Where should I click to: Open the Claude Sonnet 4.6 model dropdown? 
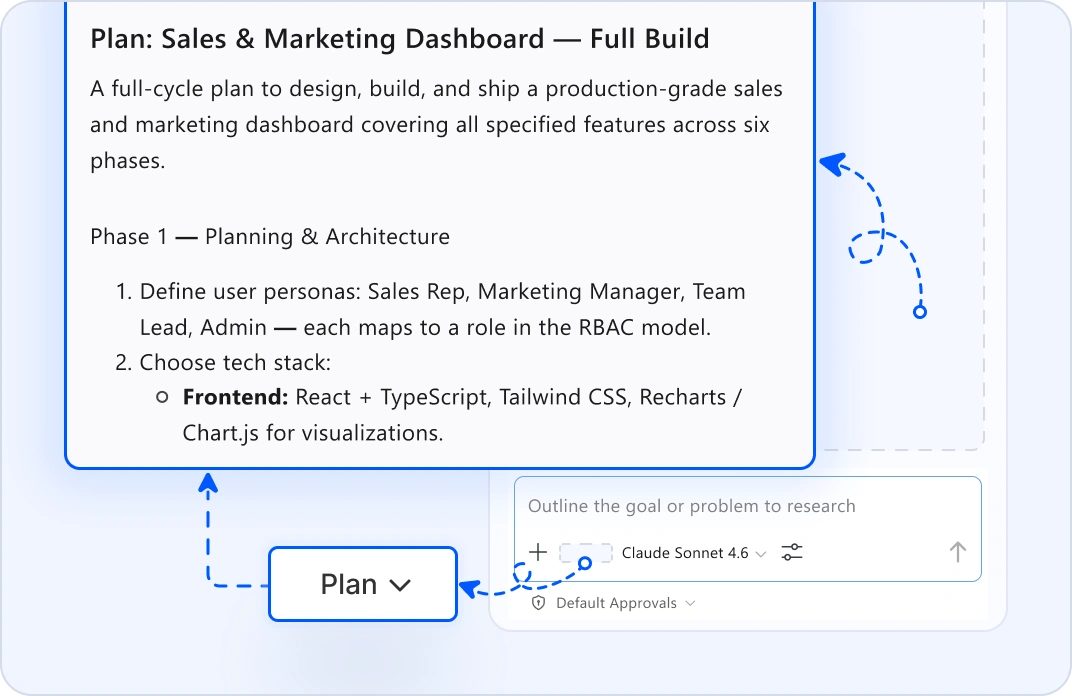point(693,552)
